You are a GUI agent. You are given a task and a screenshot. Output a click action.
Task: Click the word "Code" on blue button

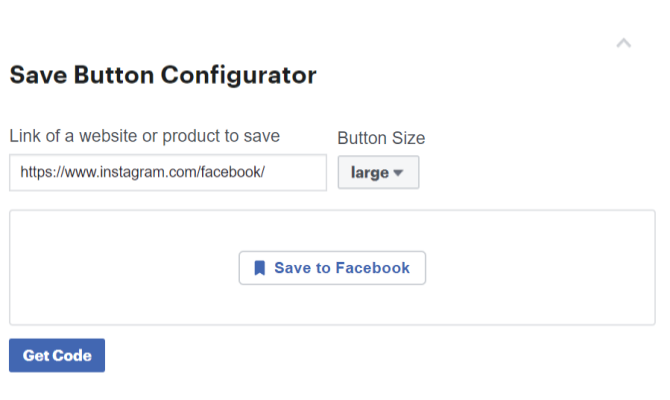click(x=72, y=356)
